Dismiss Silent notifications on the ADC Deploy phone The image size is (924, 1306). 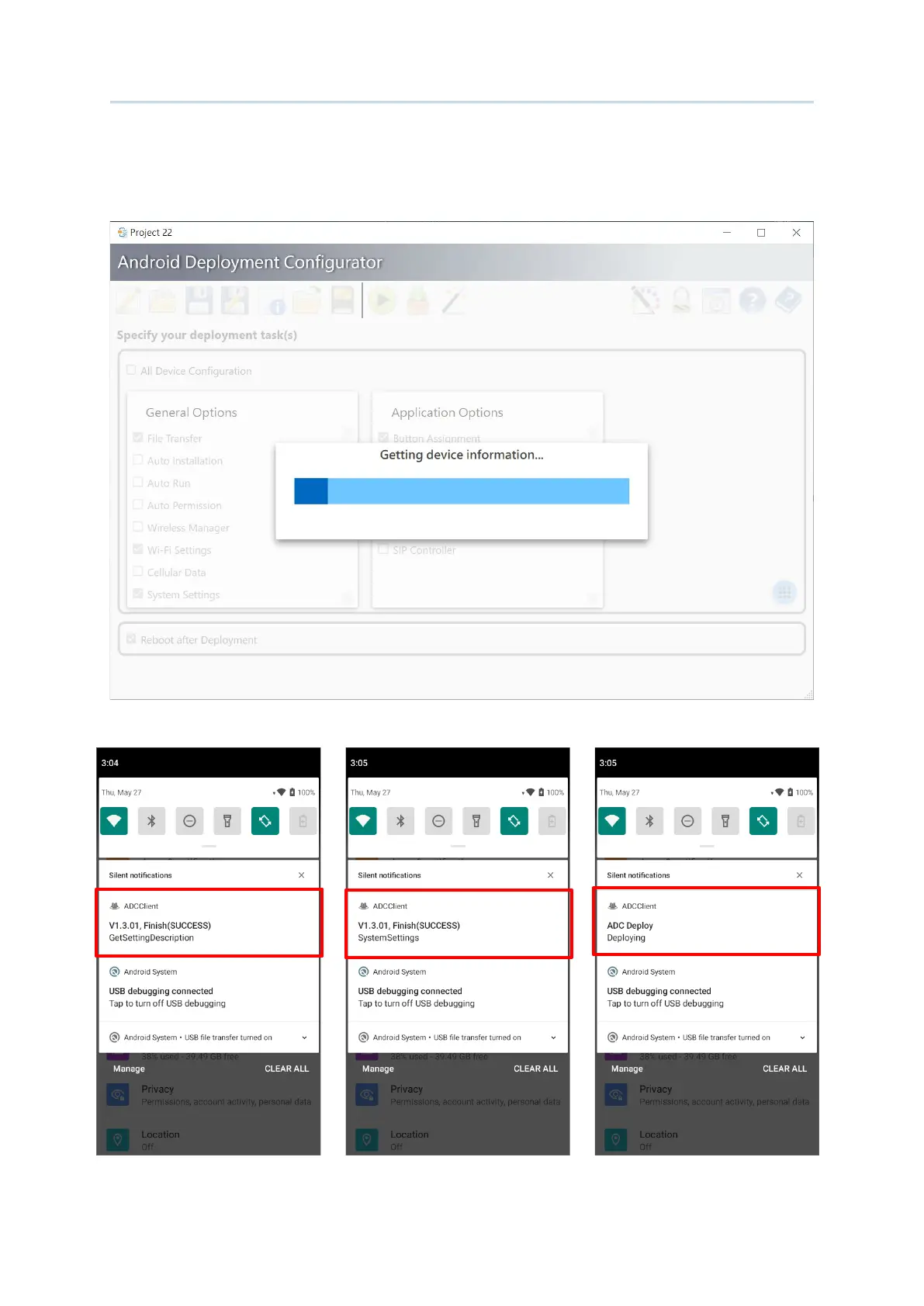click(x=800, y=875)
